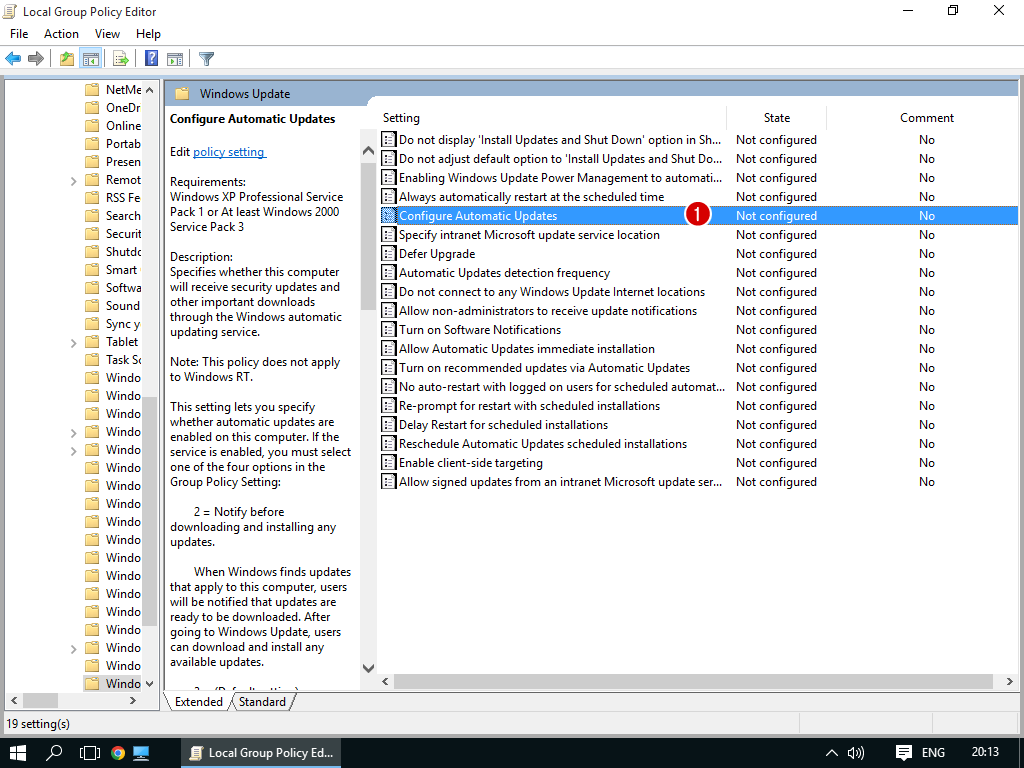
Task: Expand the Tablet tree folder
Action: pyautogui.click(x=73, y=342)
